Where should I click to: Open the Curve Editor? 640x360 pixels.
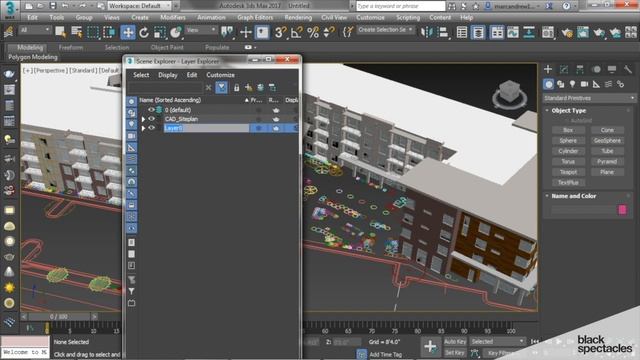tap(513, 32)
